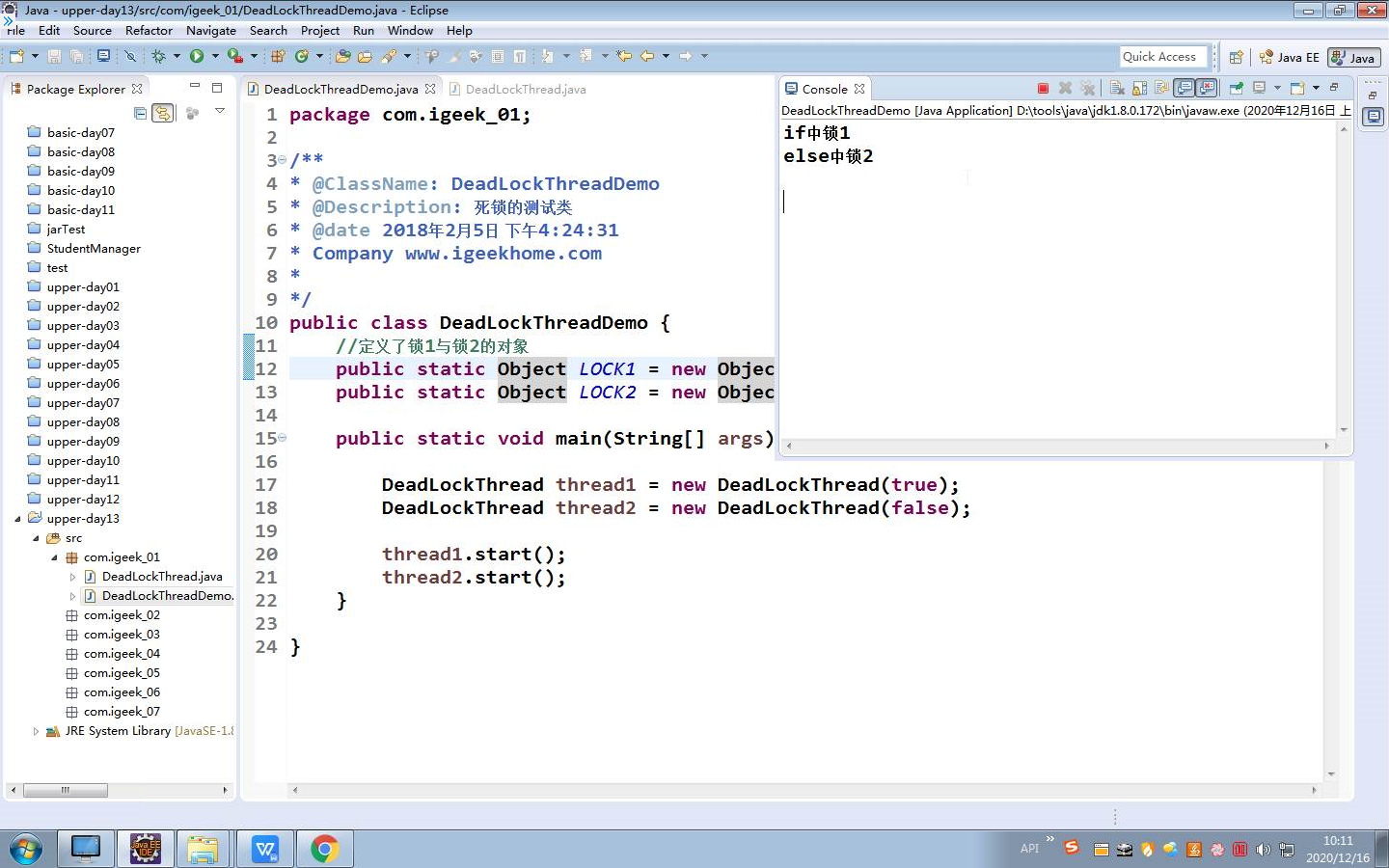Click the Display Selected Console icon
The height and width of the screenshot is (868, 1389).
click(1259, 88)
